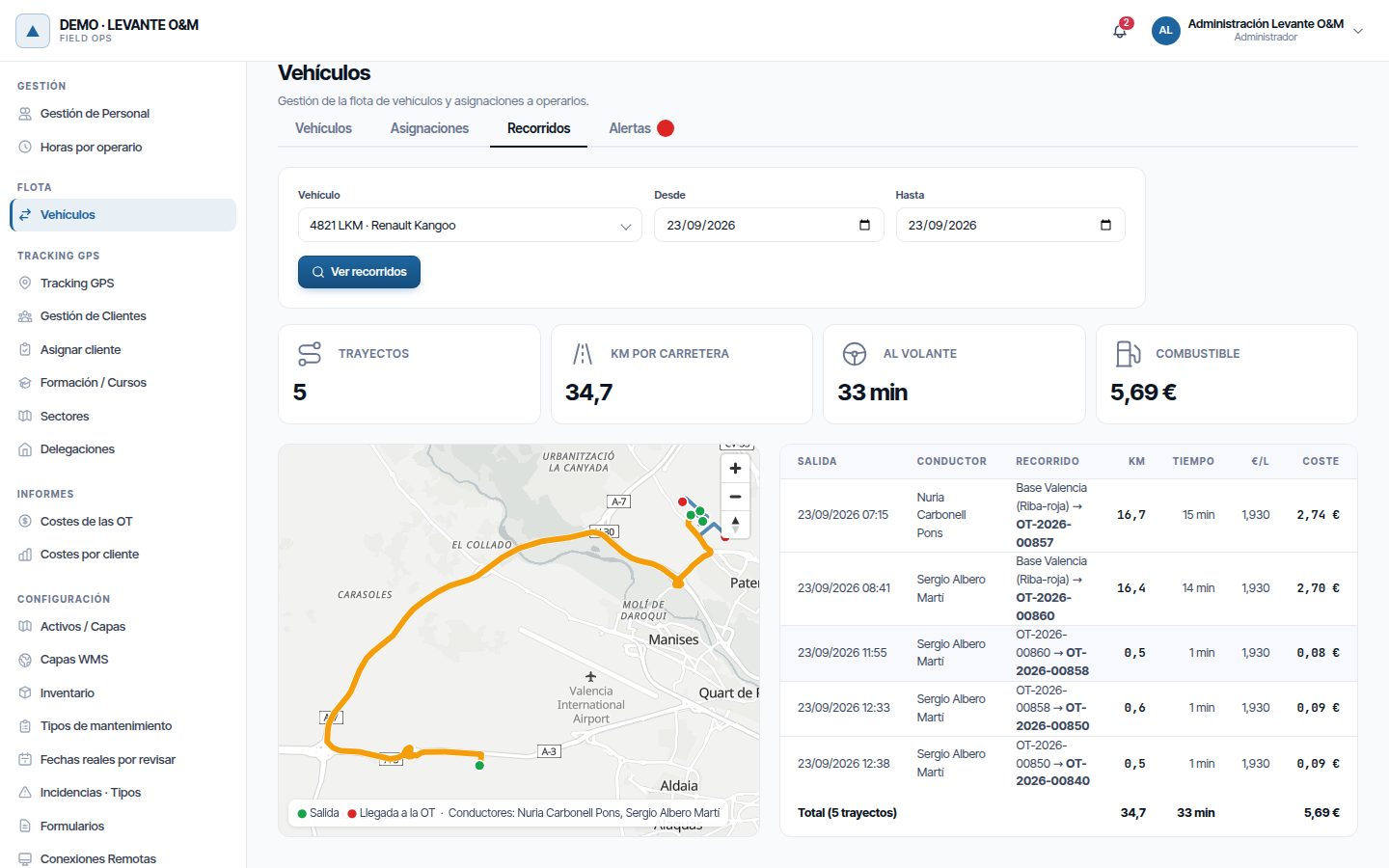Zoom in on the map
The width and height of the screenshot is (1389, 868).
735,468
